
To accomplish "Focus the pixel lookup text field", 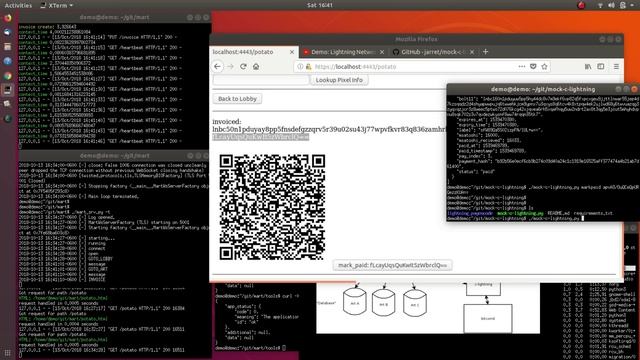I will point(261,80).
